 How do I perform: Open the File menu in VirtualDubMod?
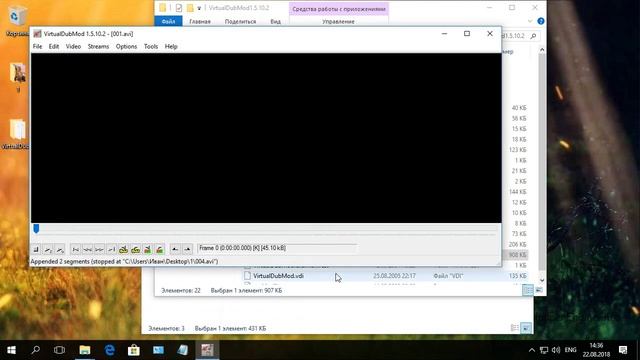click(x=37, y=47)
